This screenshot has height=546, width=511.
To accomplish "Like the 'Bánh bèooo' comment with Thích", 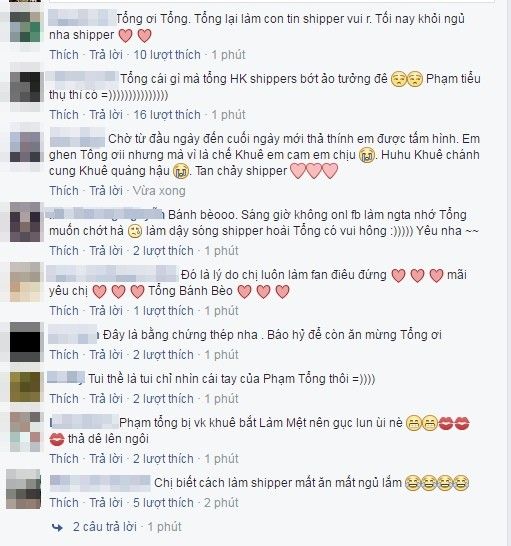I will click(x=64, y=251).
